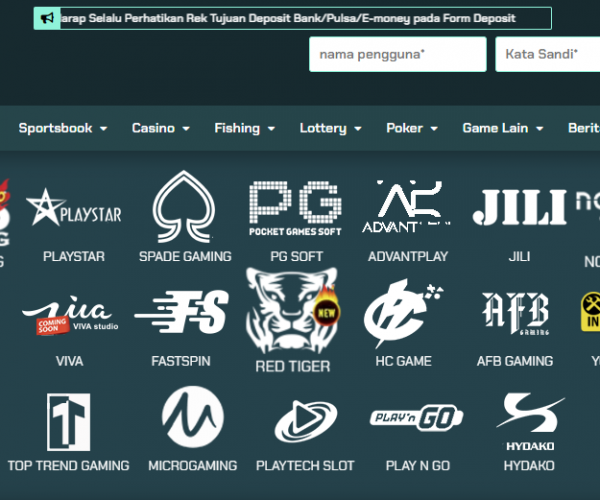Expand the Casino dropdown menu

pyautogui.click(x=160, y=128)
